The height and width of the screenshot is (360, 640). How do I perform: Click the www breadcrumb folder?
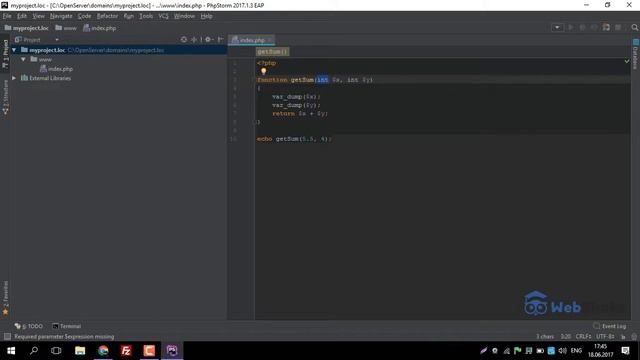click(x=66, y=28)
